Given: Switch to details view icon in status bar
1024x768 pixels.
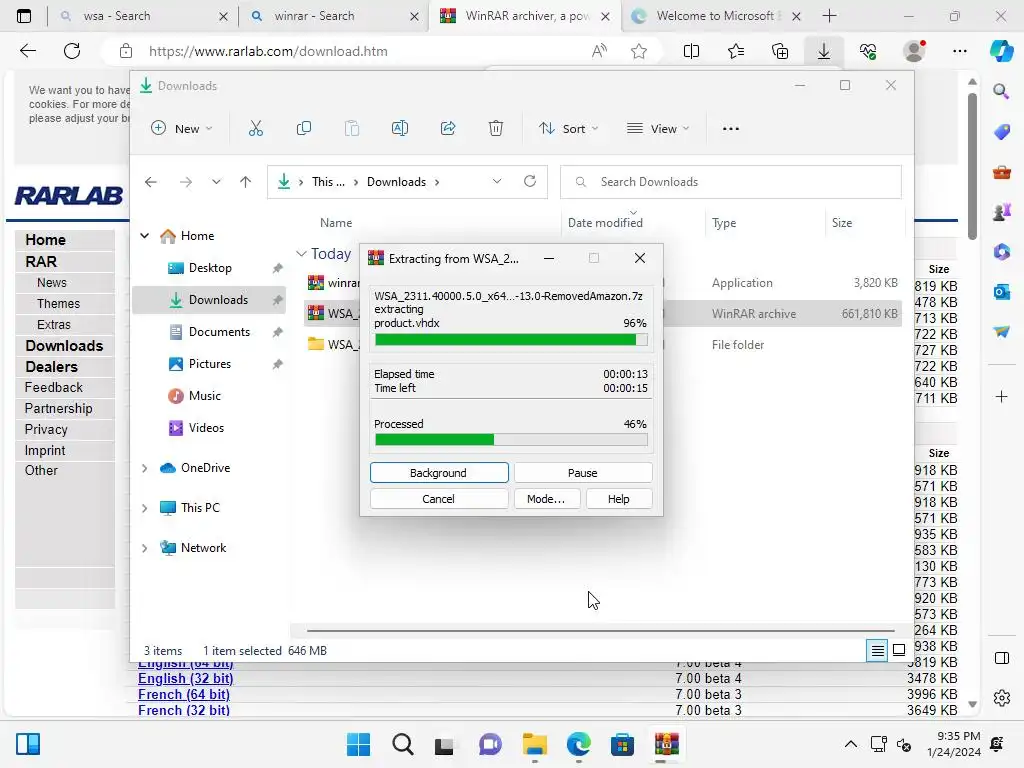Looking at the screenshot, I should 877,650.
